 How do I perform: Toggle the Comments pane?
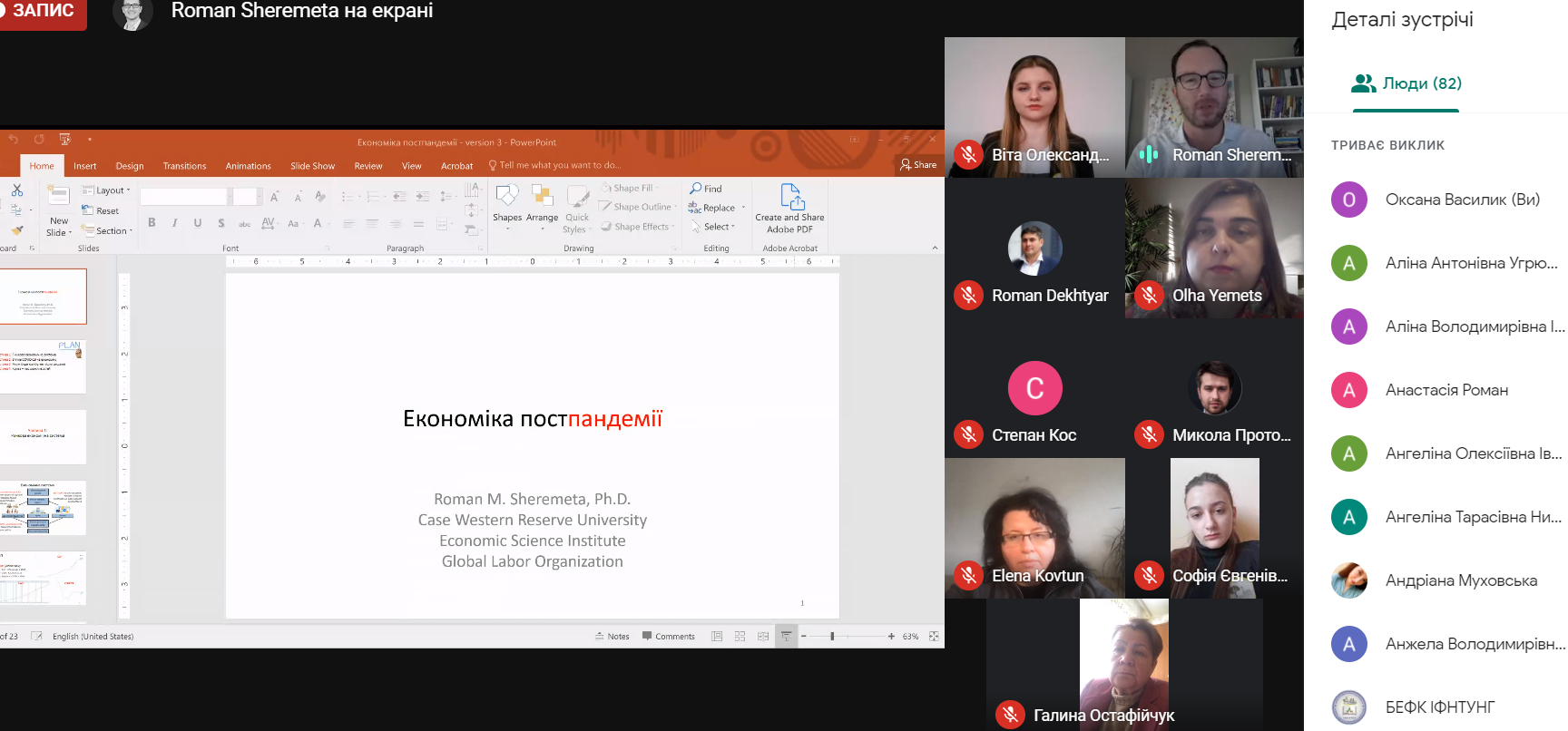coord(669,637)
